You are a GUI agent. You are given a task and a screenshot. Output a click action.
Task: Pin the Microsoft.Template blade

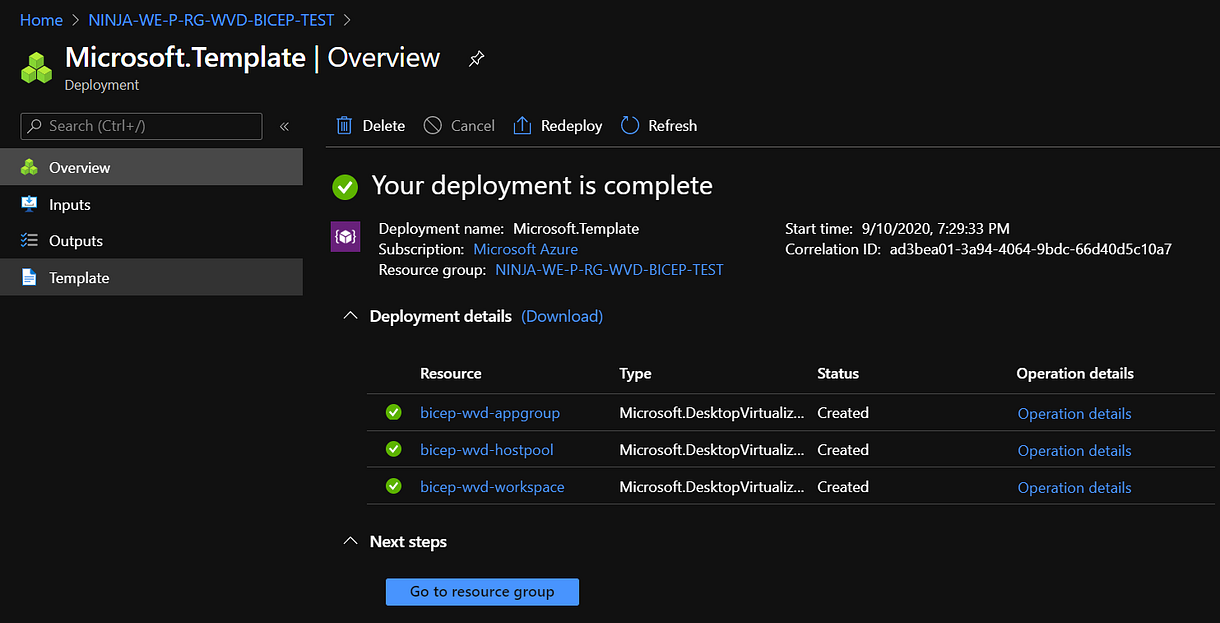[x=476, y=59]
